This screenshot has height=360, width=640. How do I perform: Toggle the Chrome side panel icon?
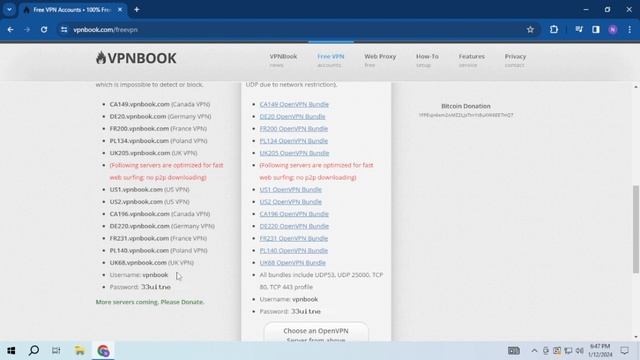click(x=596, y=29)
